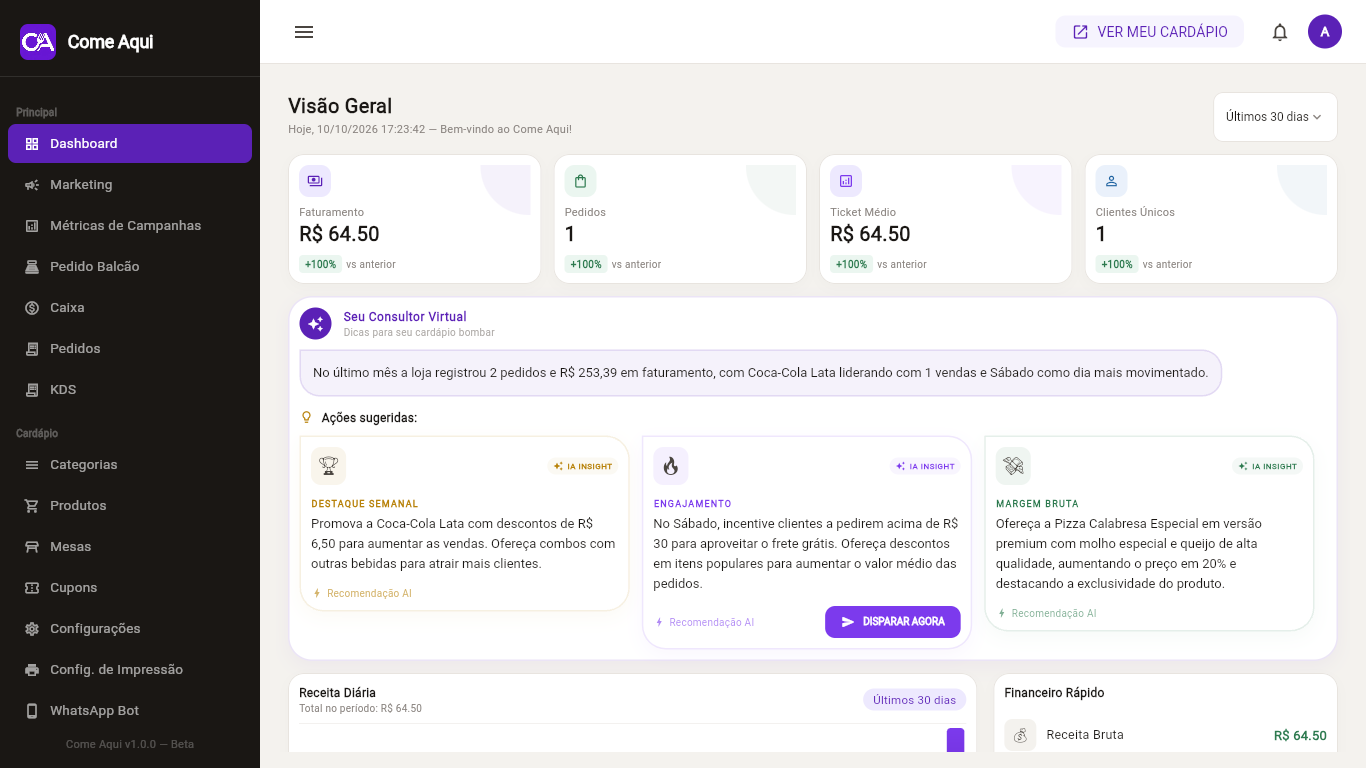Image resolution: width=1366 pixels, height=768 pixels.
Task: Open Pedidos in sidebar
Action: pos(130,348)
